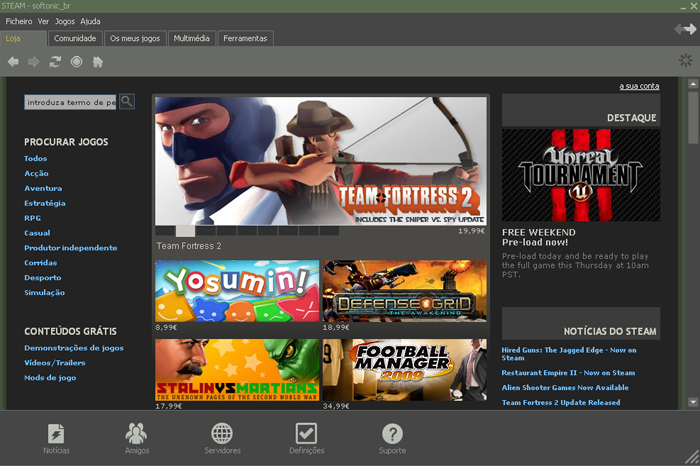Open Definições settings

[307, 439]
